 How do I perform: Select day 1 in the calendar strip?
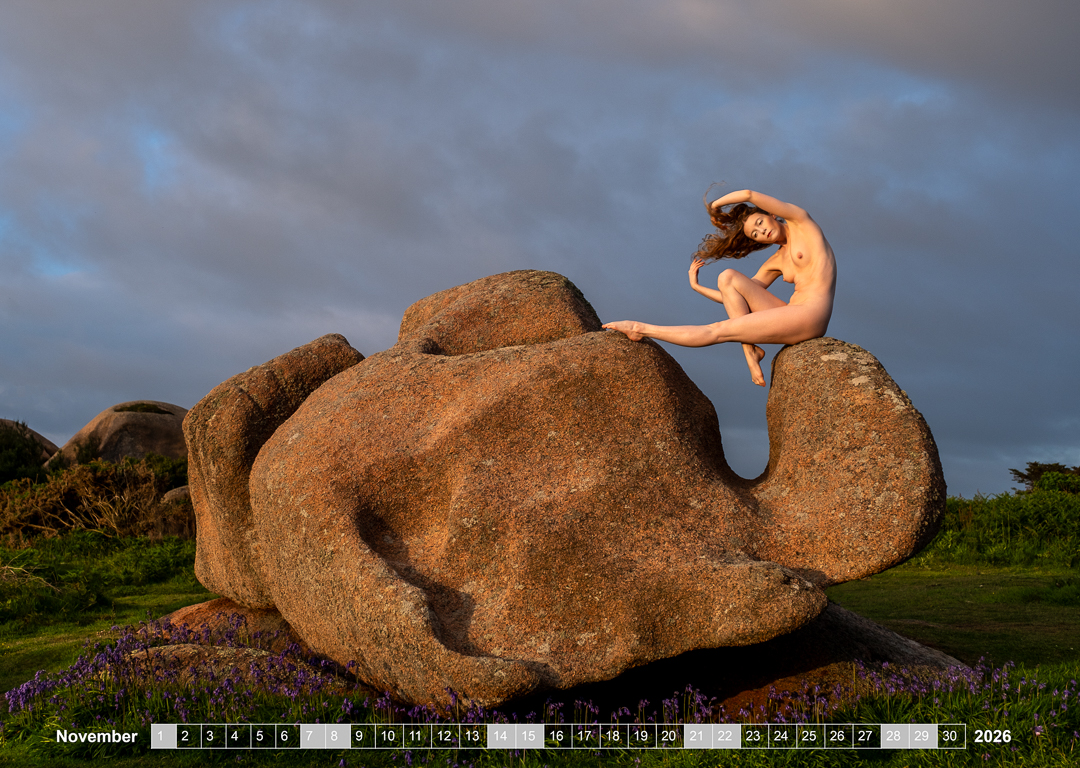(163, 736)
